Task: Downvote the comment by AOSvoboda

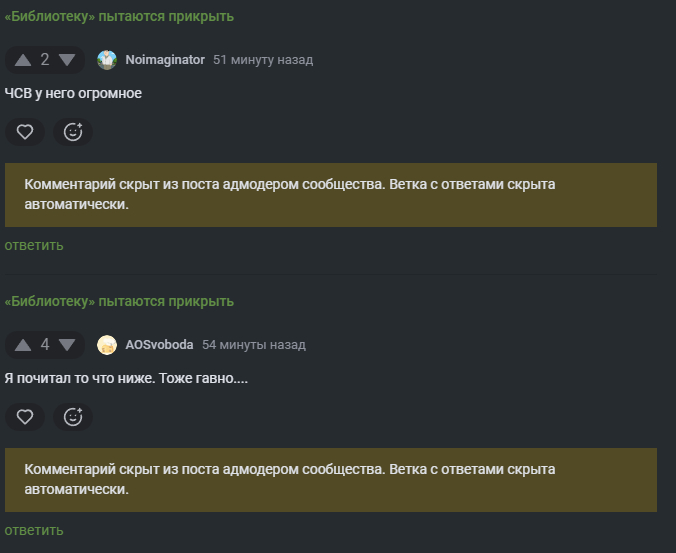Action: pos(67,345)
